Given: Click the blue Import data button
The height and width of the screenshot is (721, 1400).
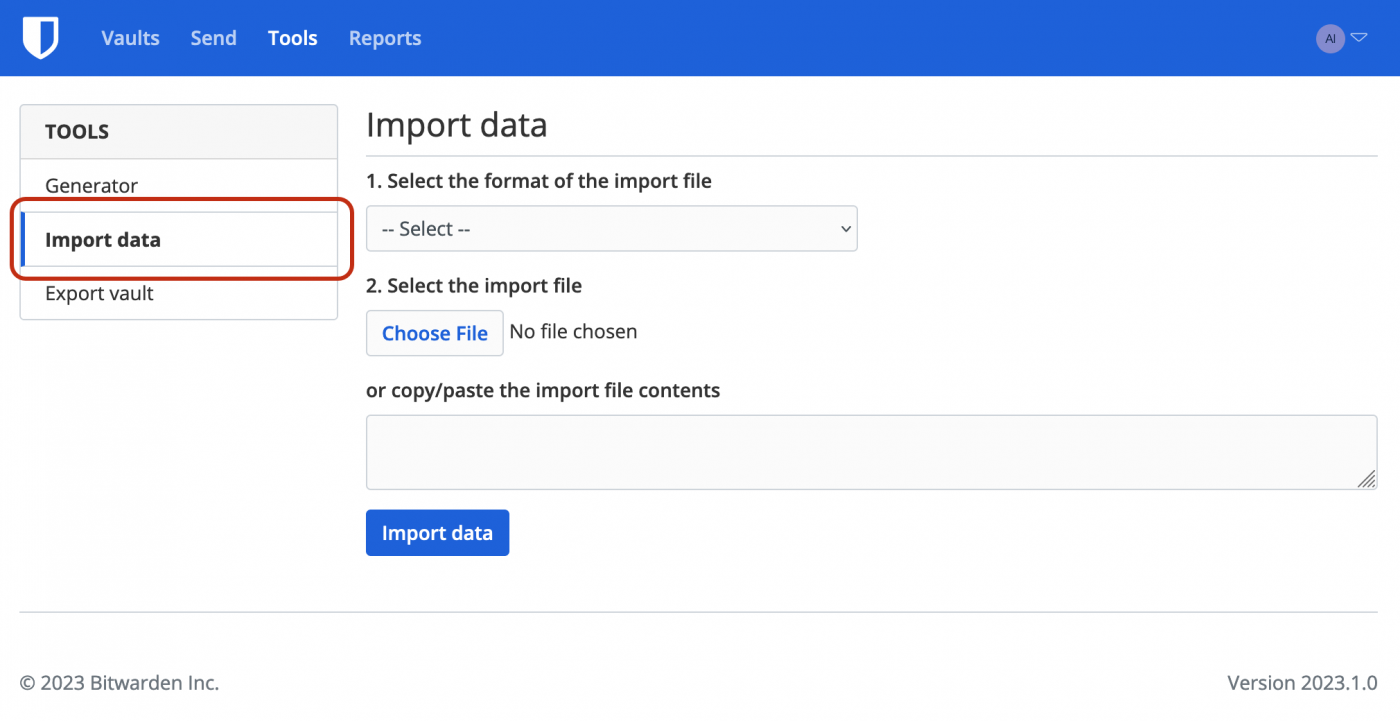Looking at the screenshot, I should click(437, 533).
